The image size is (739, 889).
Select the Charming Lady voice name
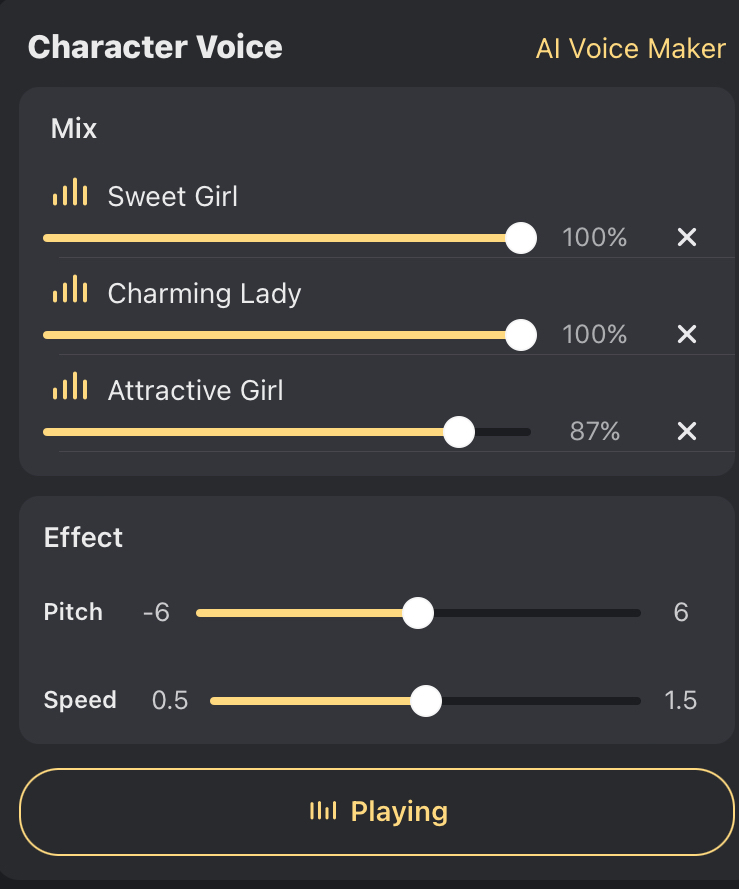[x=204, y=293]
